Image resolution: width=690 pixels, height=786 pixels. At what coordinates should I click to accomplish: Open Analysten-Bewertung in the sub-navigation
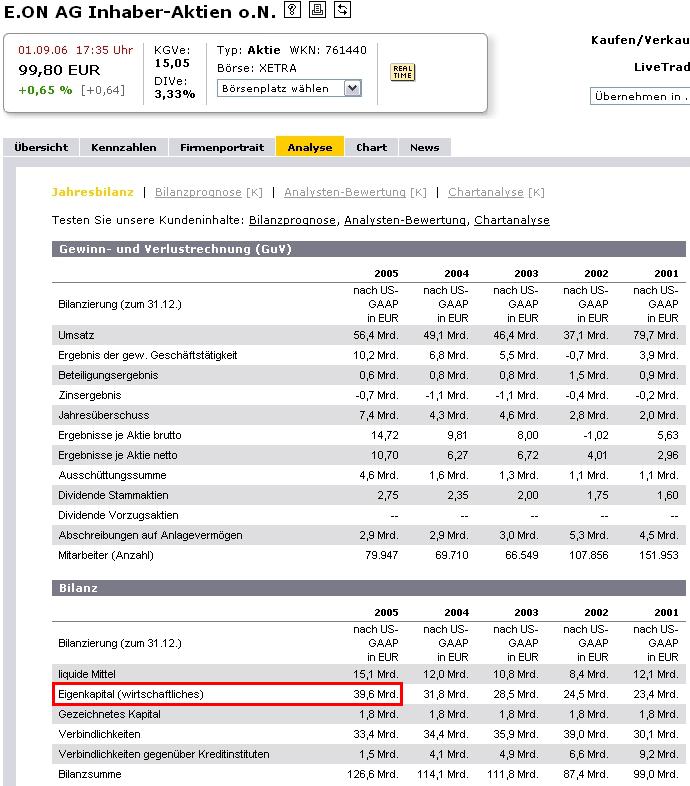[x=345, y=192]
